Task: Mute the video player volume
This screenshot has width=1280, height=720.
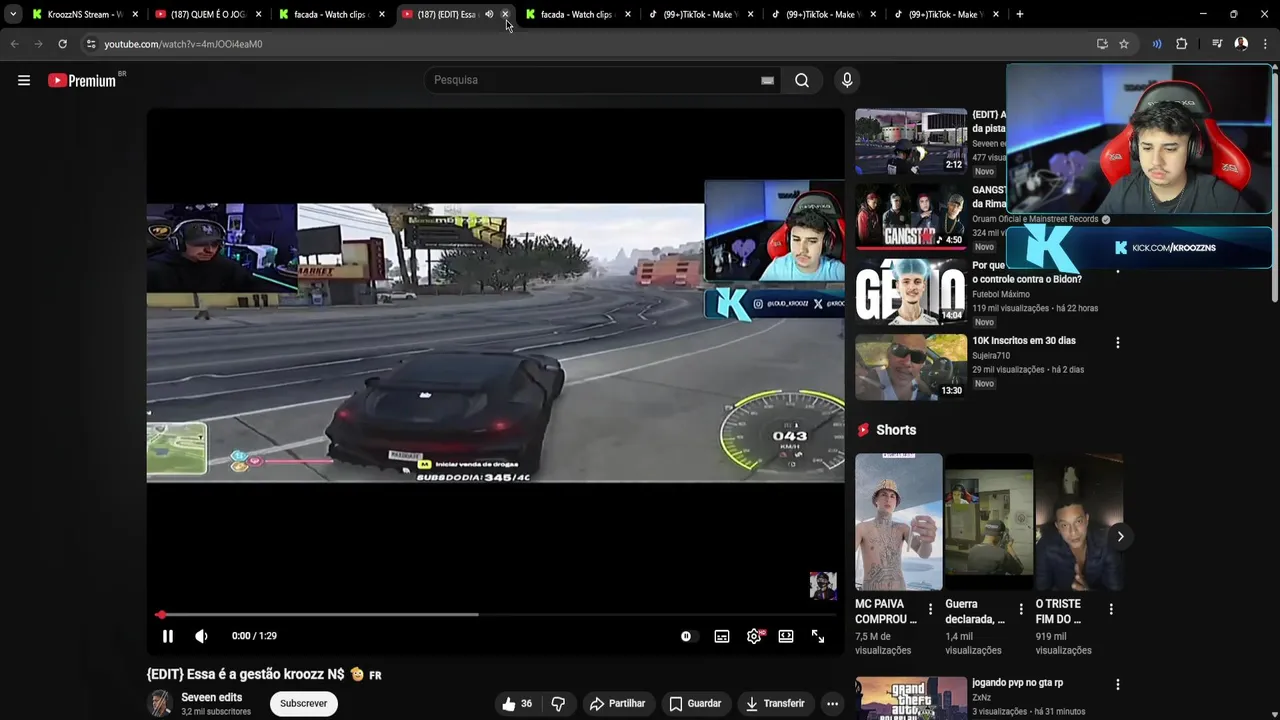Action: (x=201, y=636)
